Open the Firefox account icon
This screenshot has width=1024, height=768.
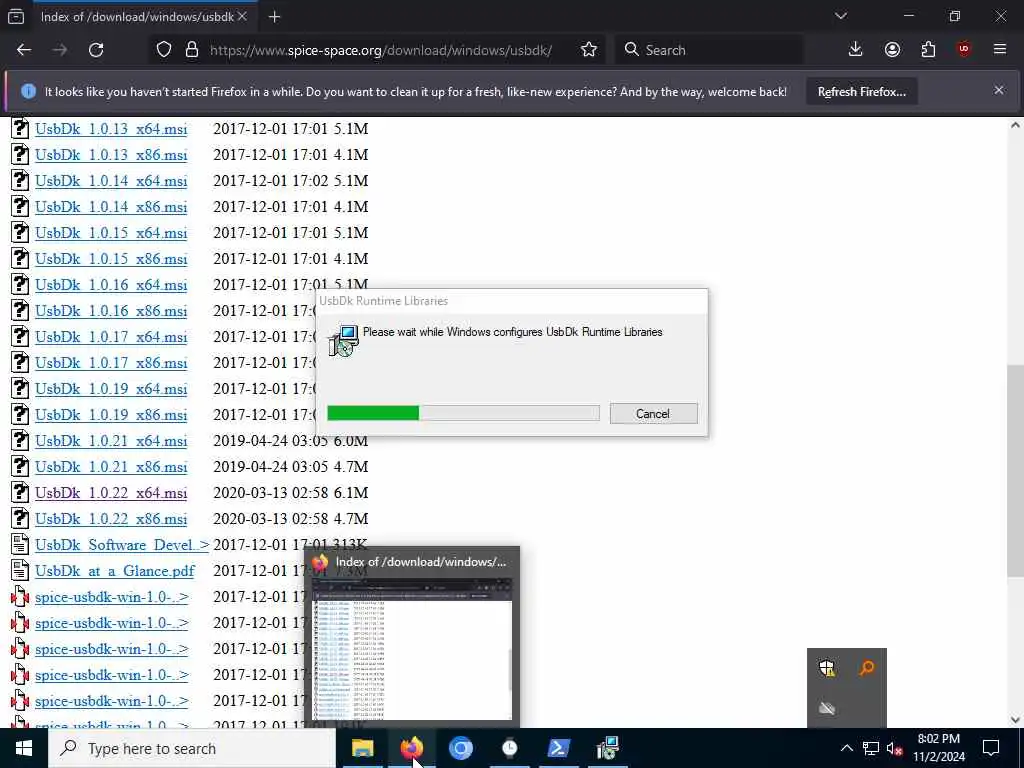[x=892, y=50]
